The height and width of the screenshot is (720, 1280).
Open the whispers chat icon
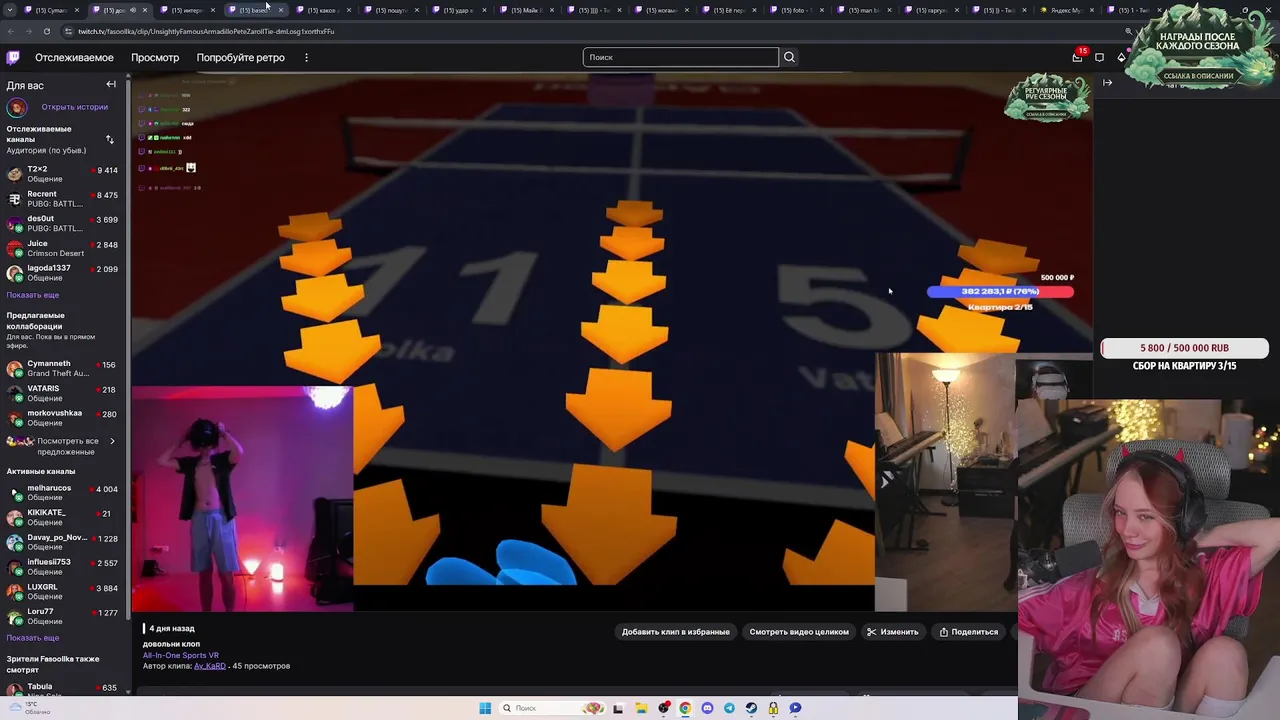(x=1099, y=57)
